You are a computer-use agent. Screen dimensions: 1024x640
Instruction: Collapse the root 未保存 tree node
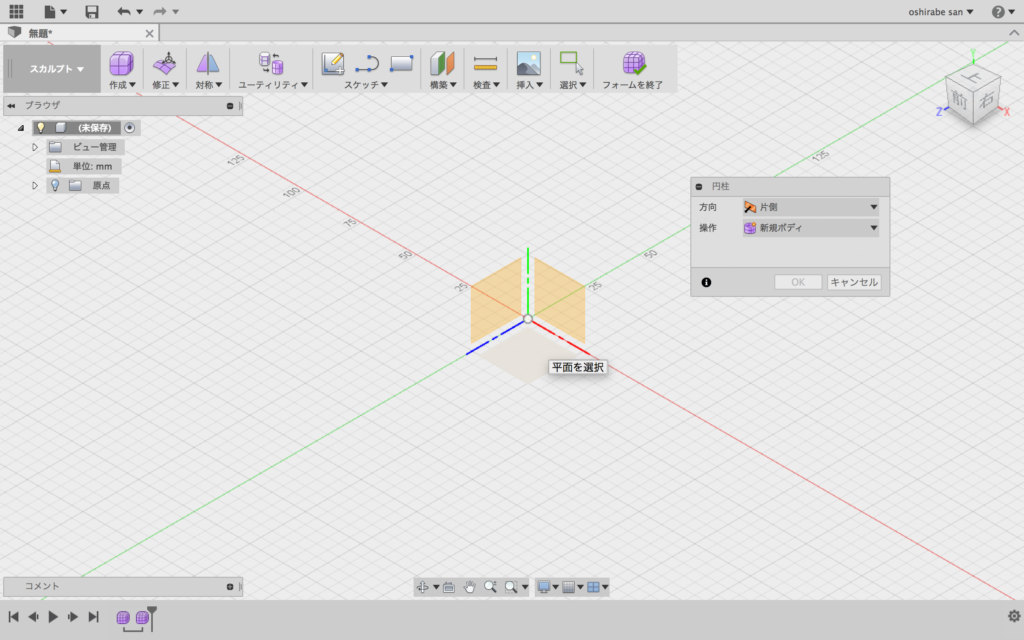(x=20, y=128)
